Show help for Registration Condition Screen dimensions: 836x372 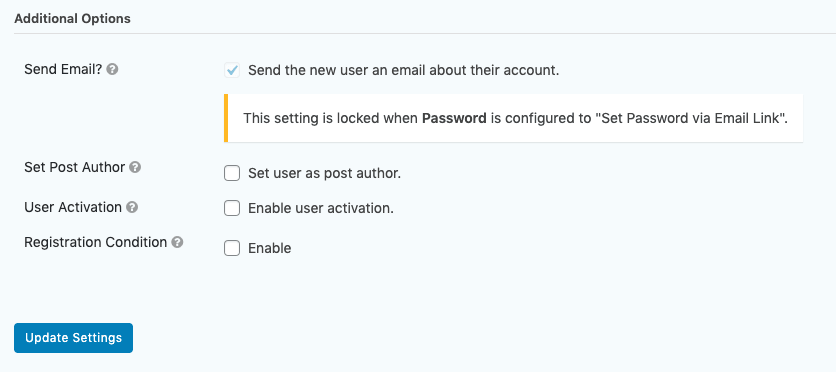pos(178,242)
